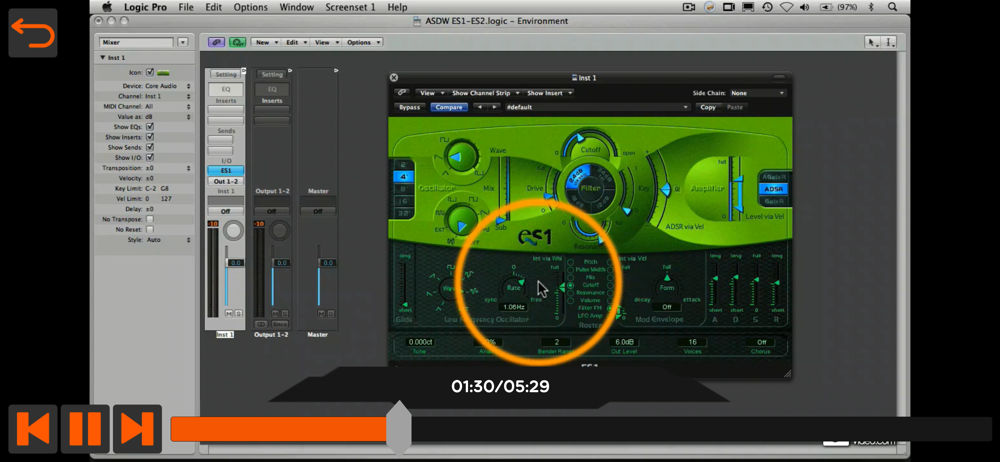The image size is (1000, 462).
Task: Select the text tool menu
Action: point(890,42)
